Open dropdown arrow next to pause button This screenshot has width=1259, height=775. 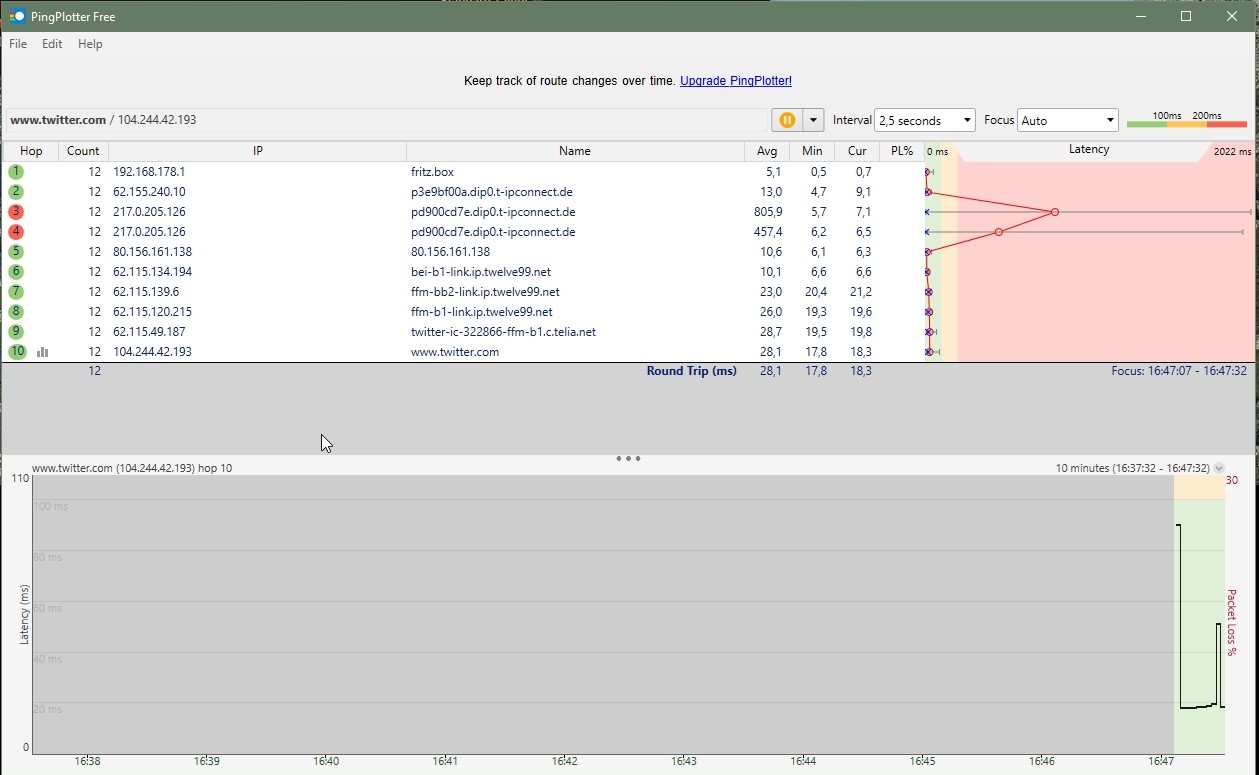(x=813, y=120)
